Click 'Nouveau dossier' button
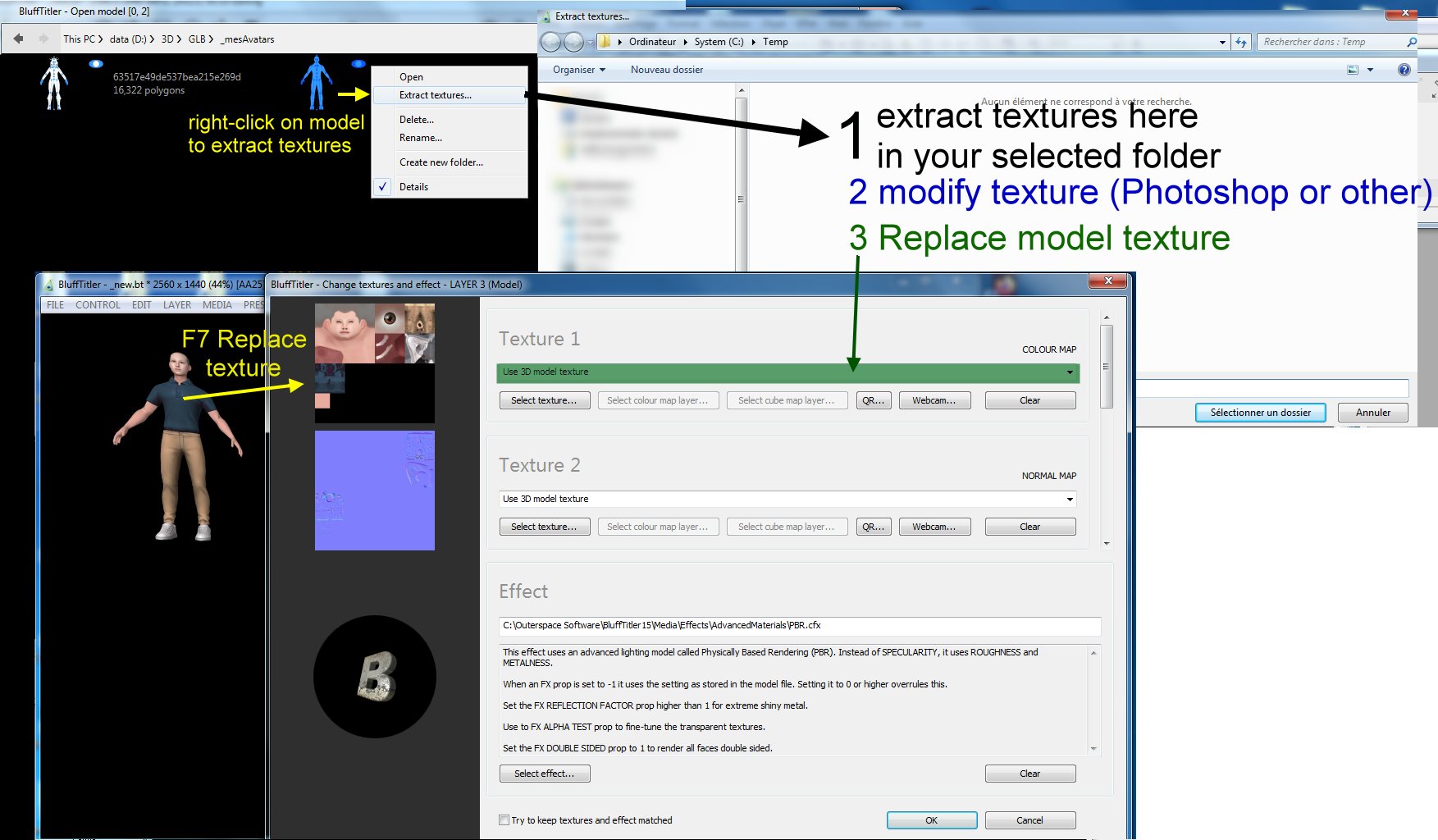This screenshot has height=840, width=1438. point(667,70)
